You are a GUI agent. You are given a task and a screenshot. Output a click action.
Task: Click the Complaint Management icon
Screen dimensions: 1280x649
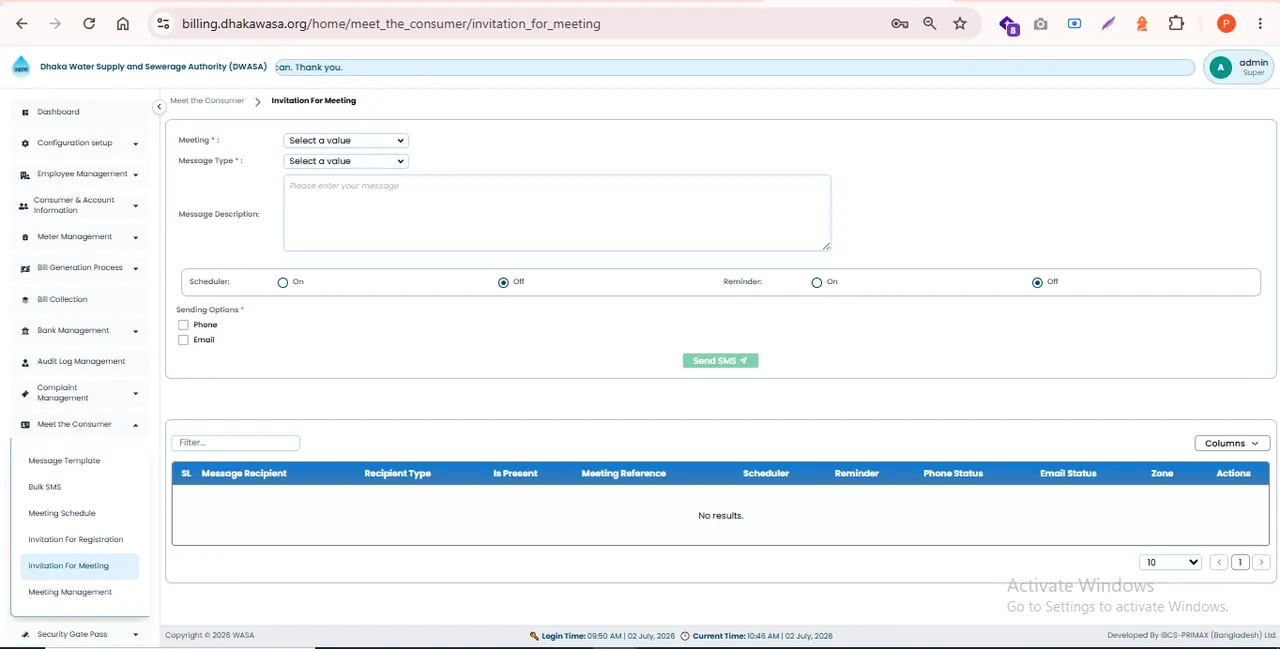(x=25, y=393)
